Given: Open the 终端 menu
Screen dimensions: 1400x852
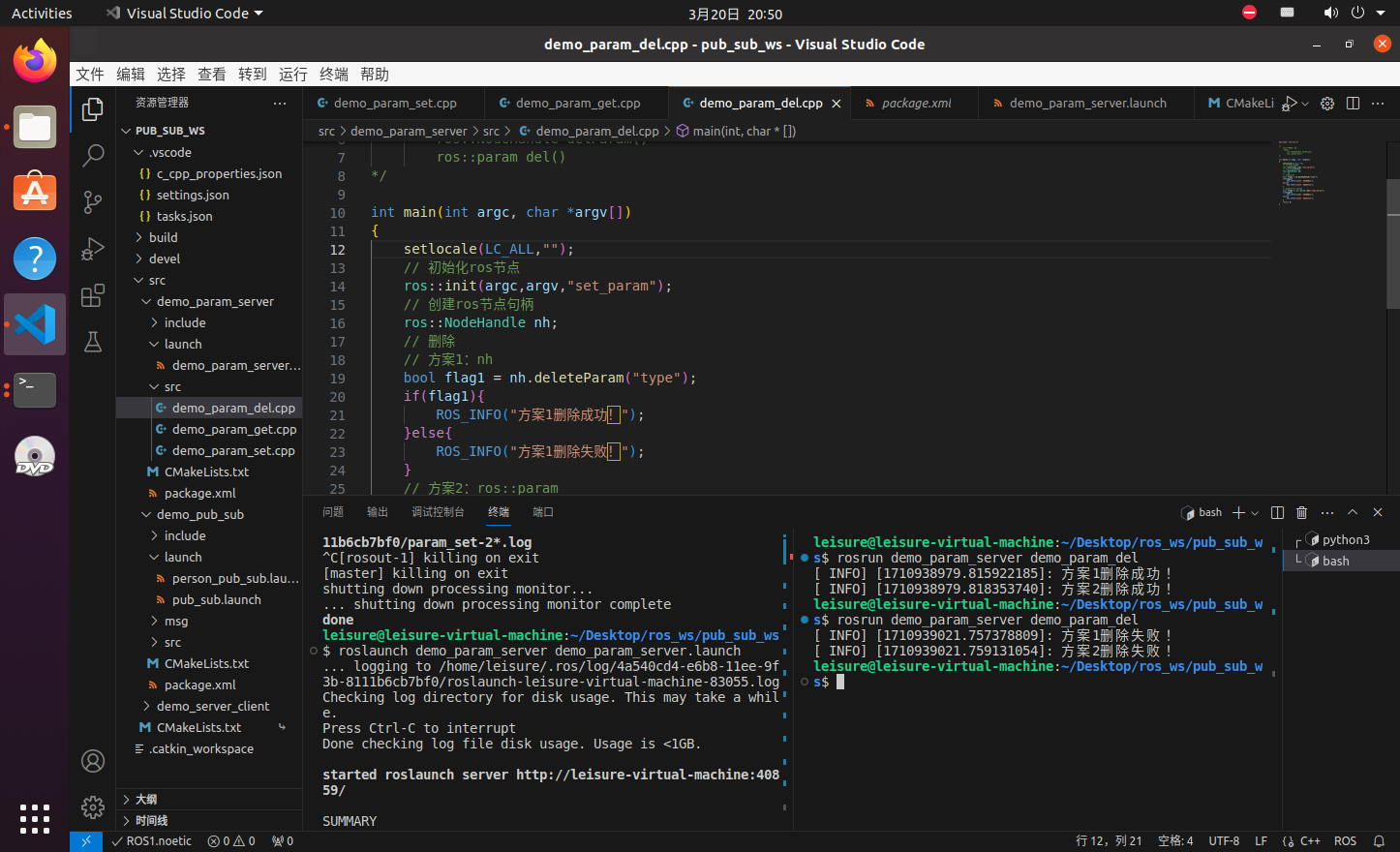Looking at the screenshot, I should pos(334,75).
